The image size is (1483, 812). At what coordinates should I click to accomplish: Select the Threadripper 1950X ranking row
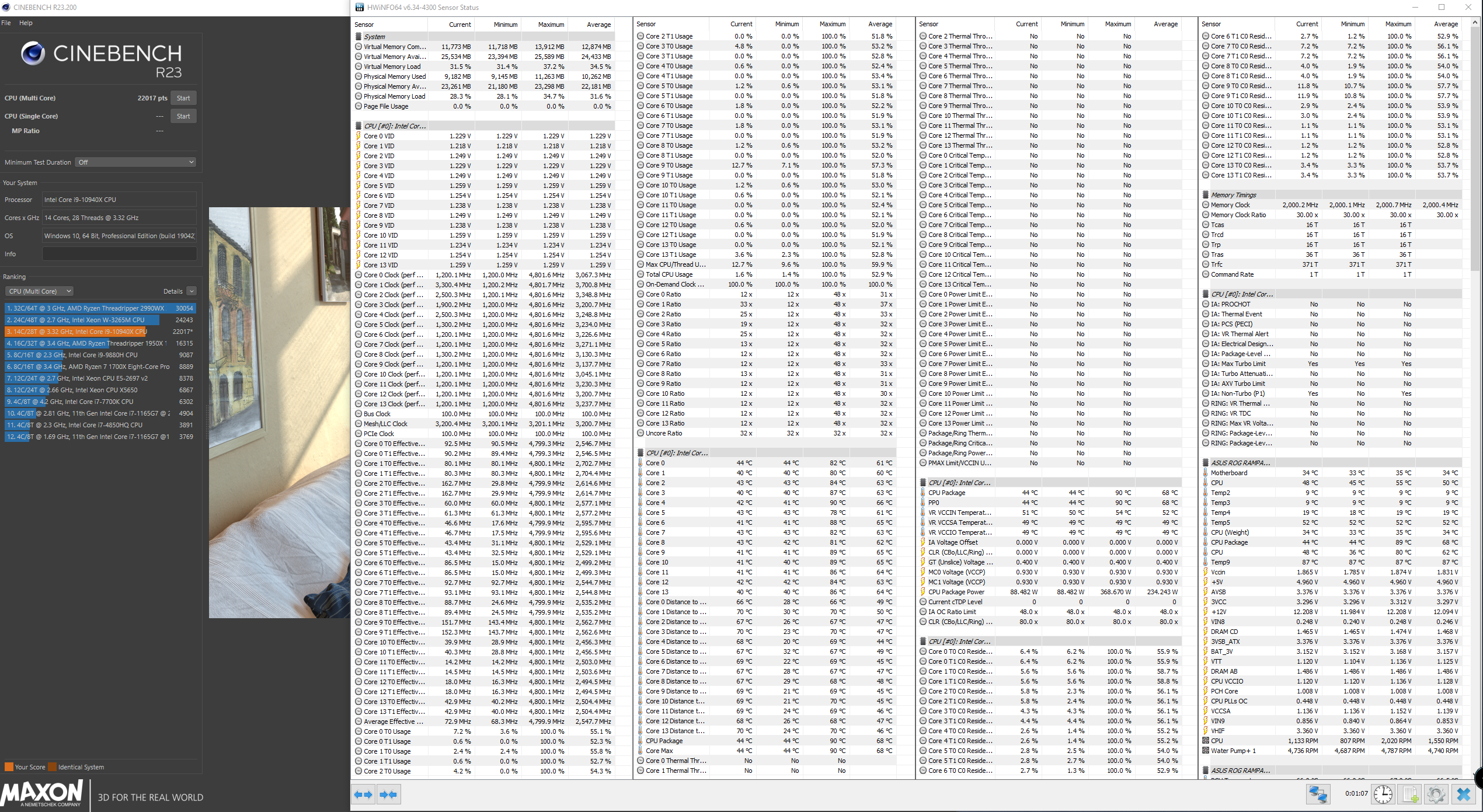(x=100, y=343)
